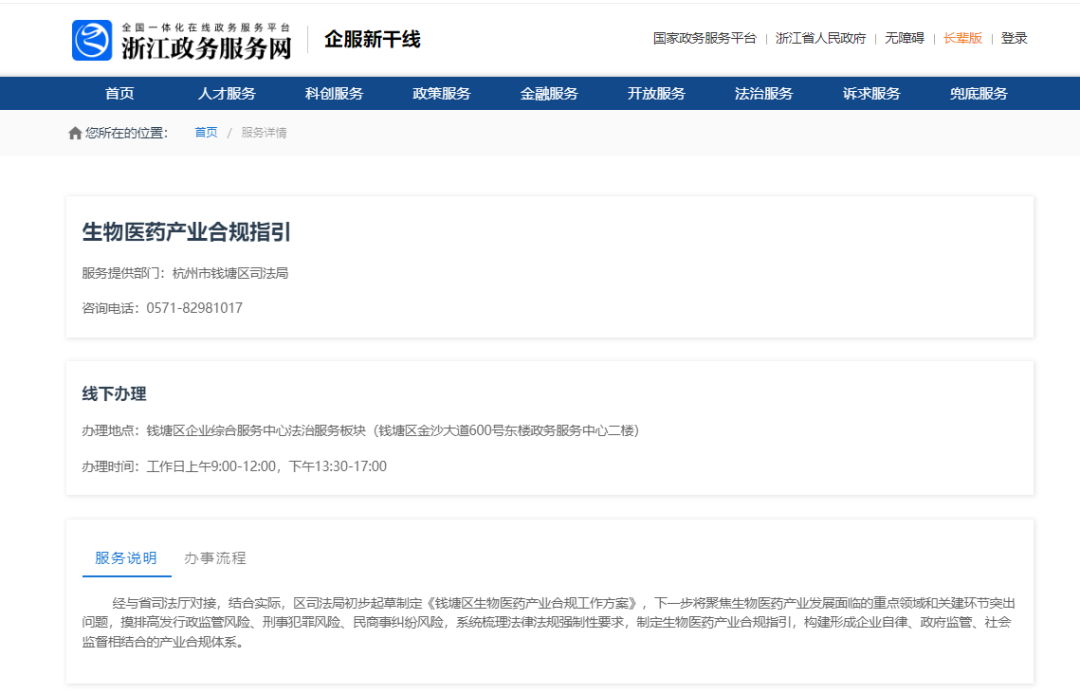This screenshot has width=1080, height=693.
Task: Open the 人才服务 menu item
Action: click(x=227, y=94)
